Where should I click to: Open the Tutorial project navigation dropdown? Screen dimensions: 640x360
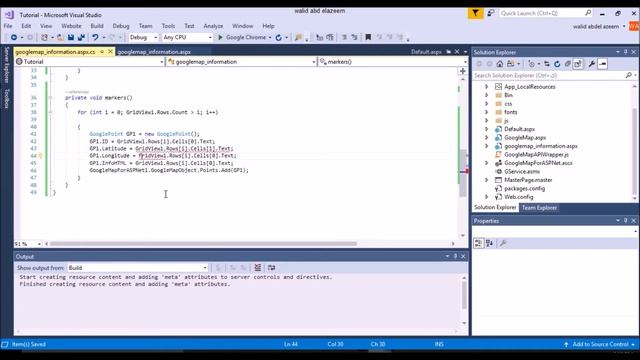[x=89, y=62]
